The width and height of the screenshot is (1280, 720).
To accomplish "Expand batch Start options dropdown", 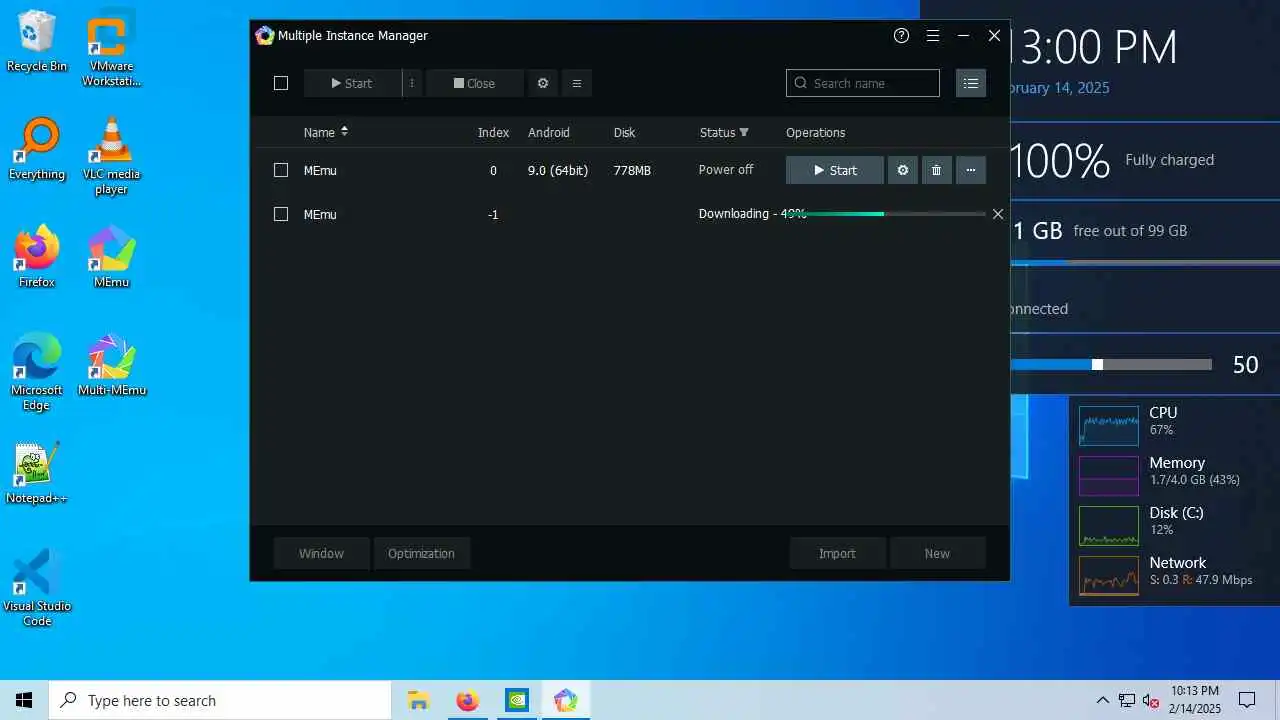I will pyautogui.click(x=412, y=83).
